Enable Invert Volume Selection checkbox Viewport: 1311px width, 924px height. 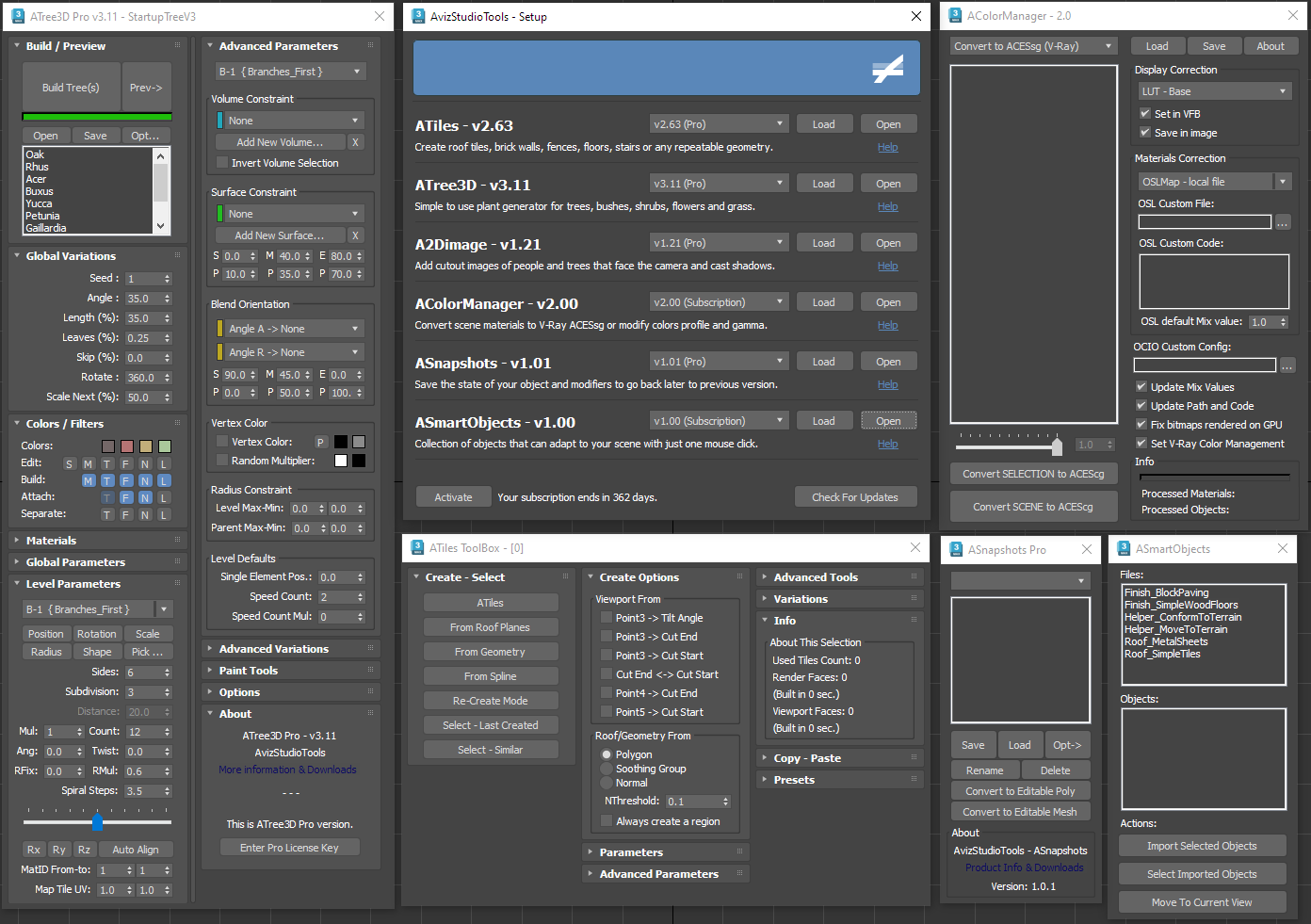pyautogui.click(x=222, y=163)
